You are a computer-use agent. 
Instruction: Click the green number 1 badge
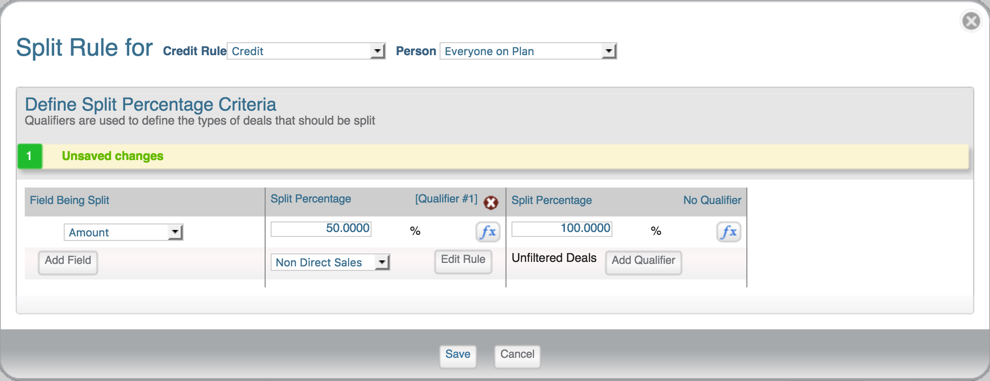coord(30,156)
